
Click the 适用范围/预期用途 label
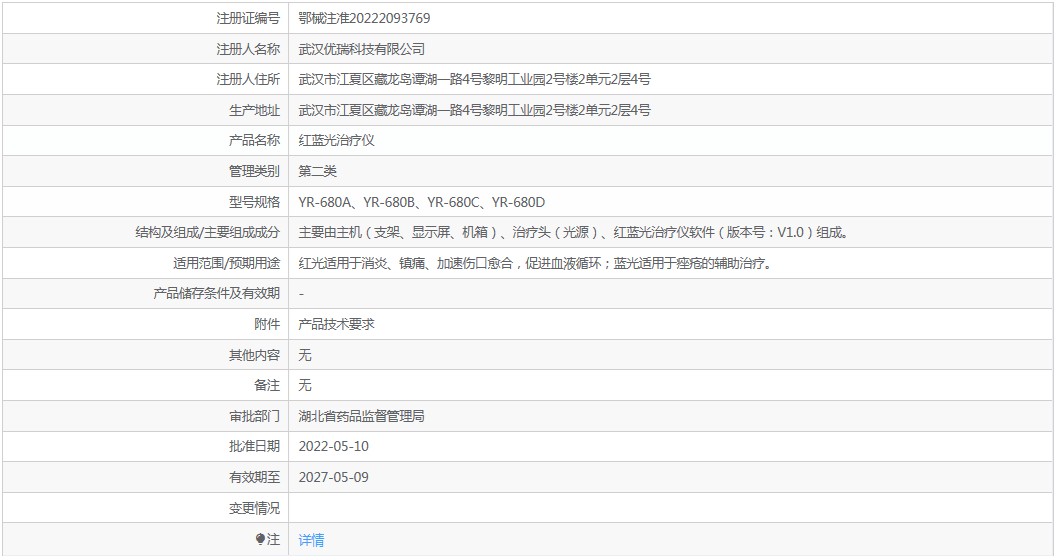(x=226, y=263)
